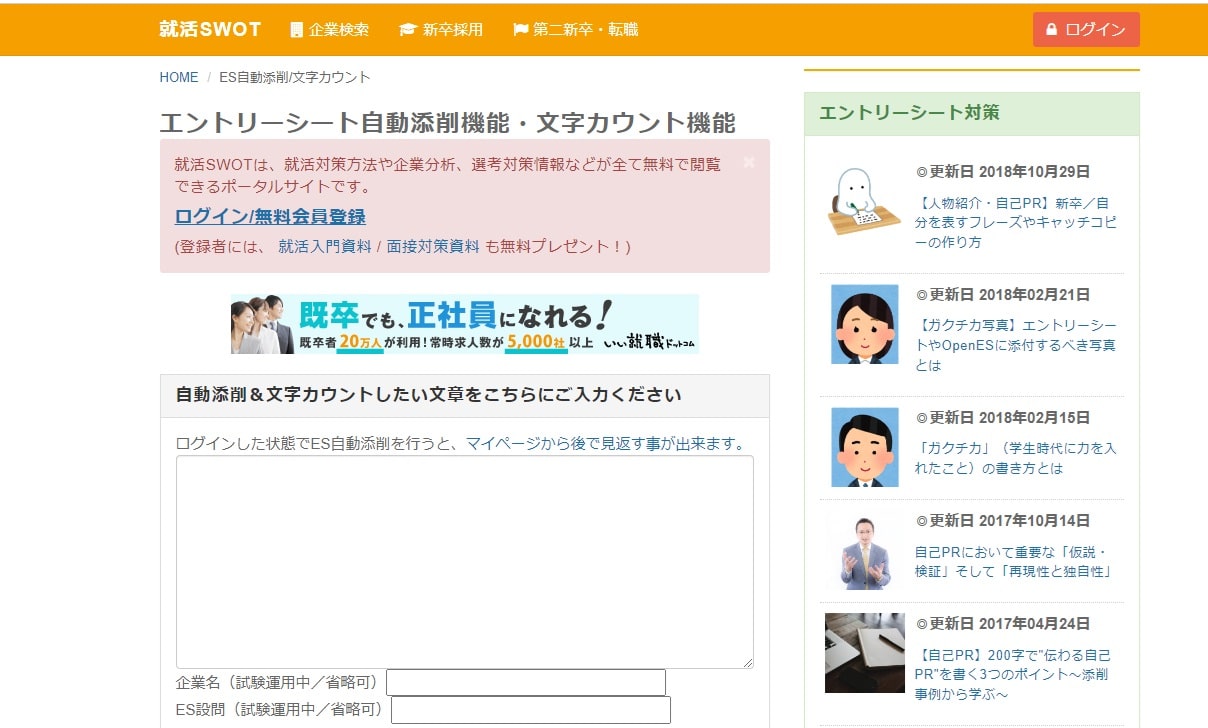Click inside the large essay text area
This screenshot has width=1208, height=728.
[465, 562]
